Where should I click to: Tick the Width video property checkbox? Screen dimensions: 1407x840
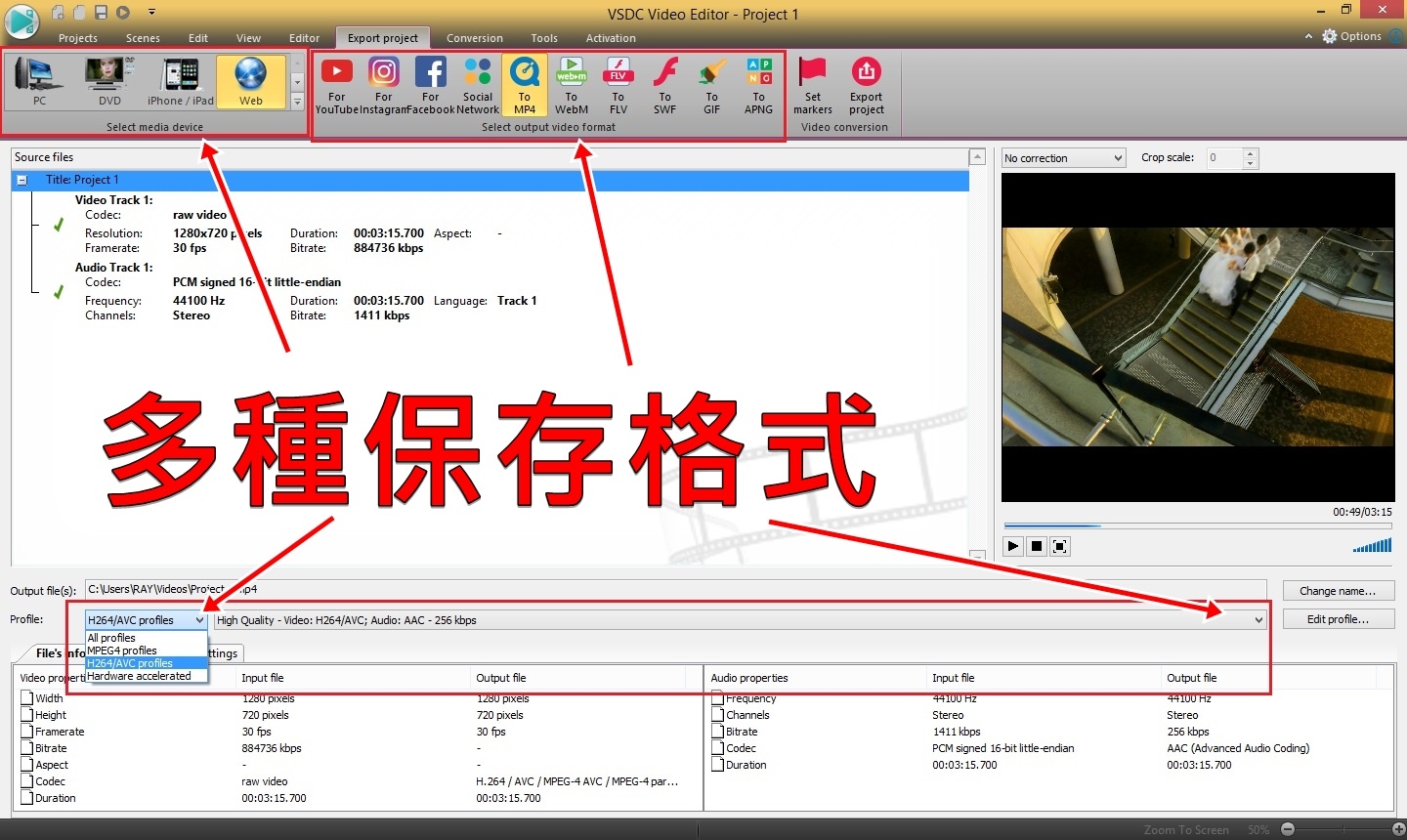point(27,698)
